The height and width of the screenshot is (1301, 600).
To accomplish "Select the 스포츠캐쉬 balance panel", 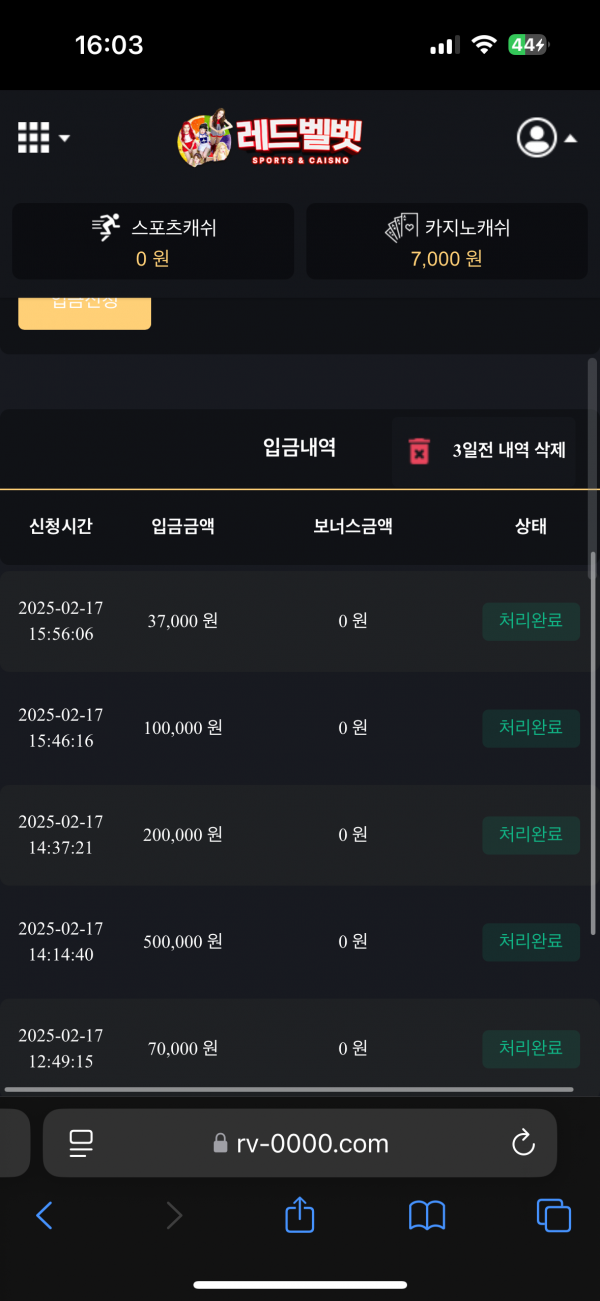I will 153,242.
